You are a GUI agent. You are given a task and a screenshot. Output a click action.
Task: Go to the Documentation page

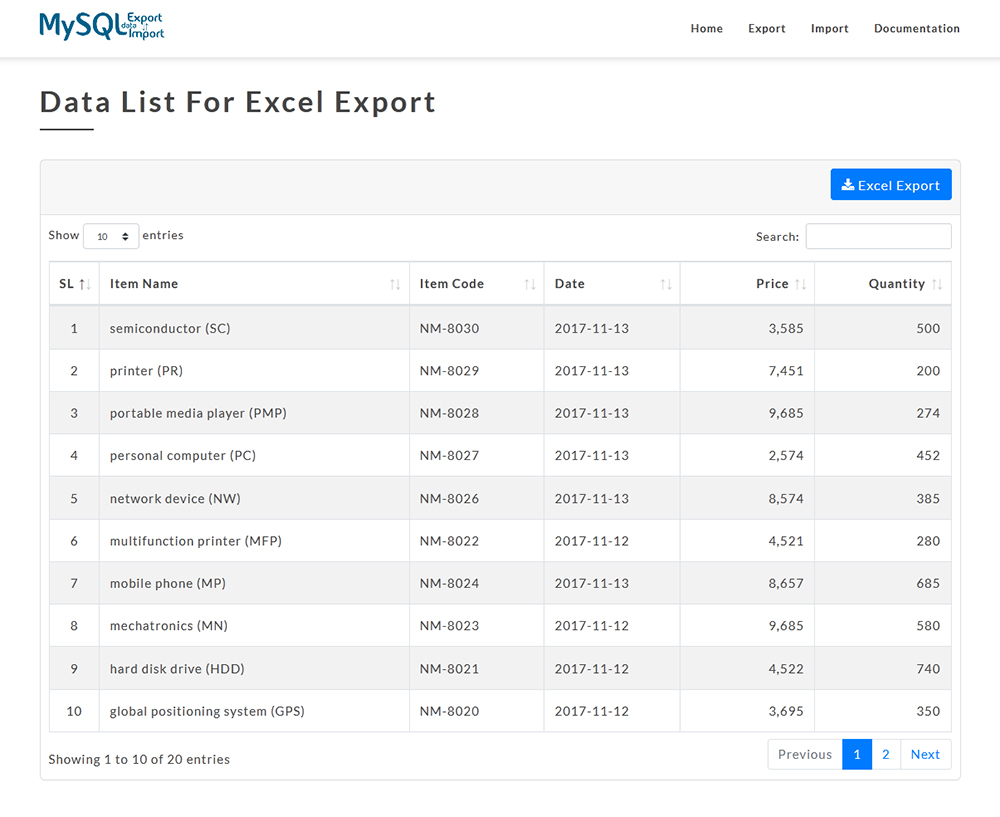pos(916,29)
